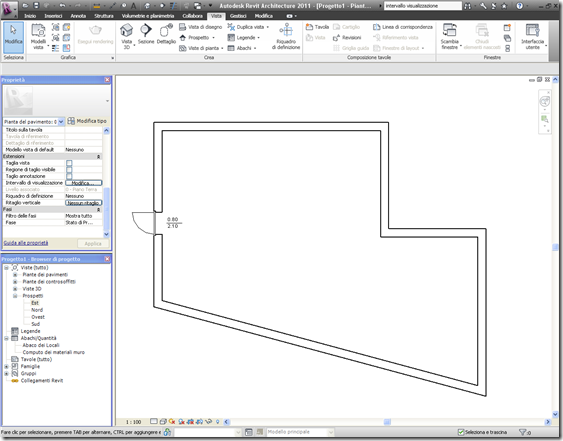This screenshot has width=563, height=441.
Task: Open the Abachi dropdown
Action: (255, 48)
